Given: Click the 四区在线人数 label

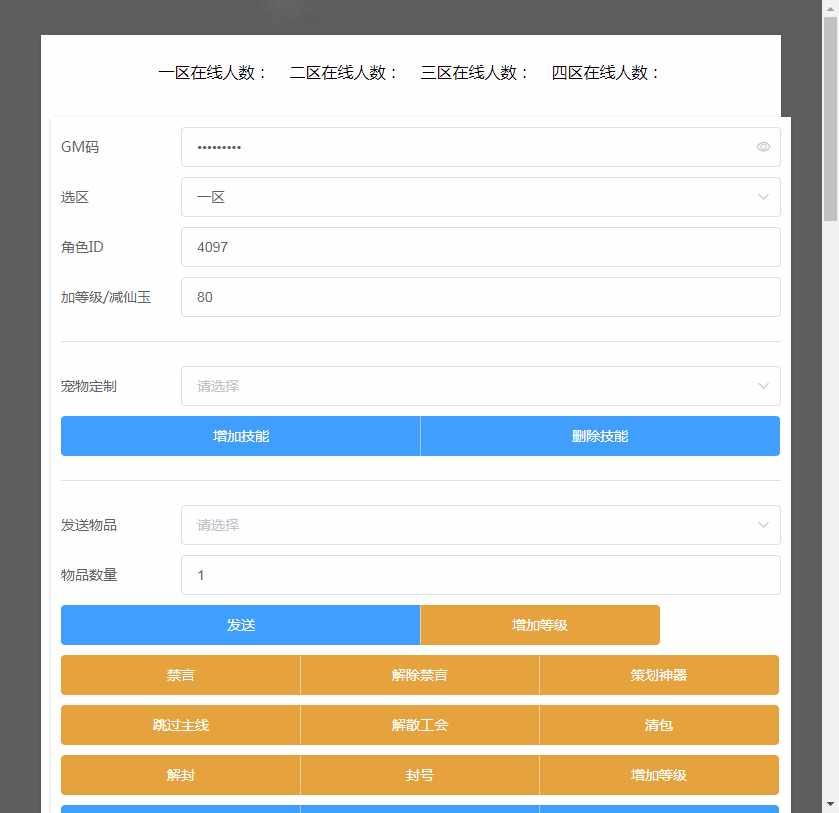Looking at the screenshot, I should pyautogui.click(x=605, y=72).
